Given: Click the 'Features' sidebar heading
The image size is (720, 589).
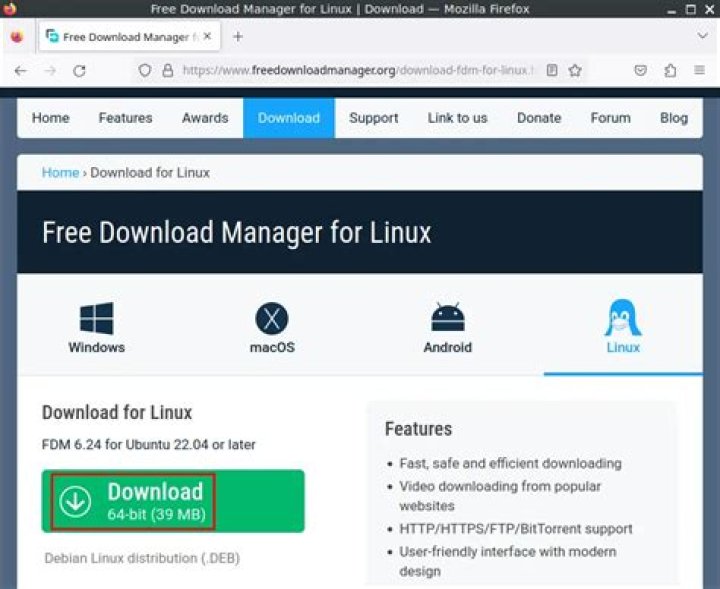Looking at the screenshot, I should tap(418, 429).
